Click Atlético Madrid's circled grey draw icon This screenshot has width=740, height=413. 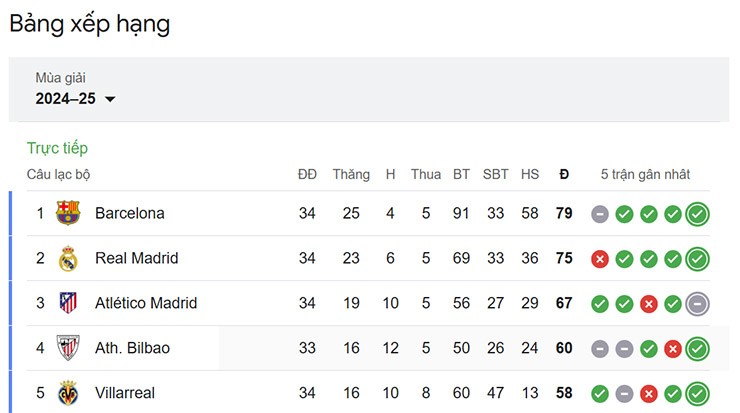point(698,304)
